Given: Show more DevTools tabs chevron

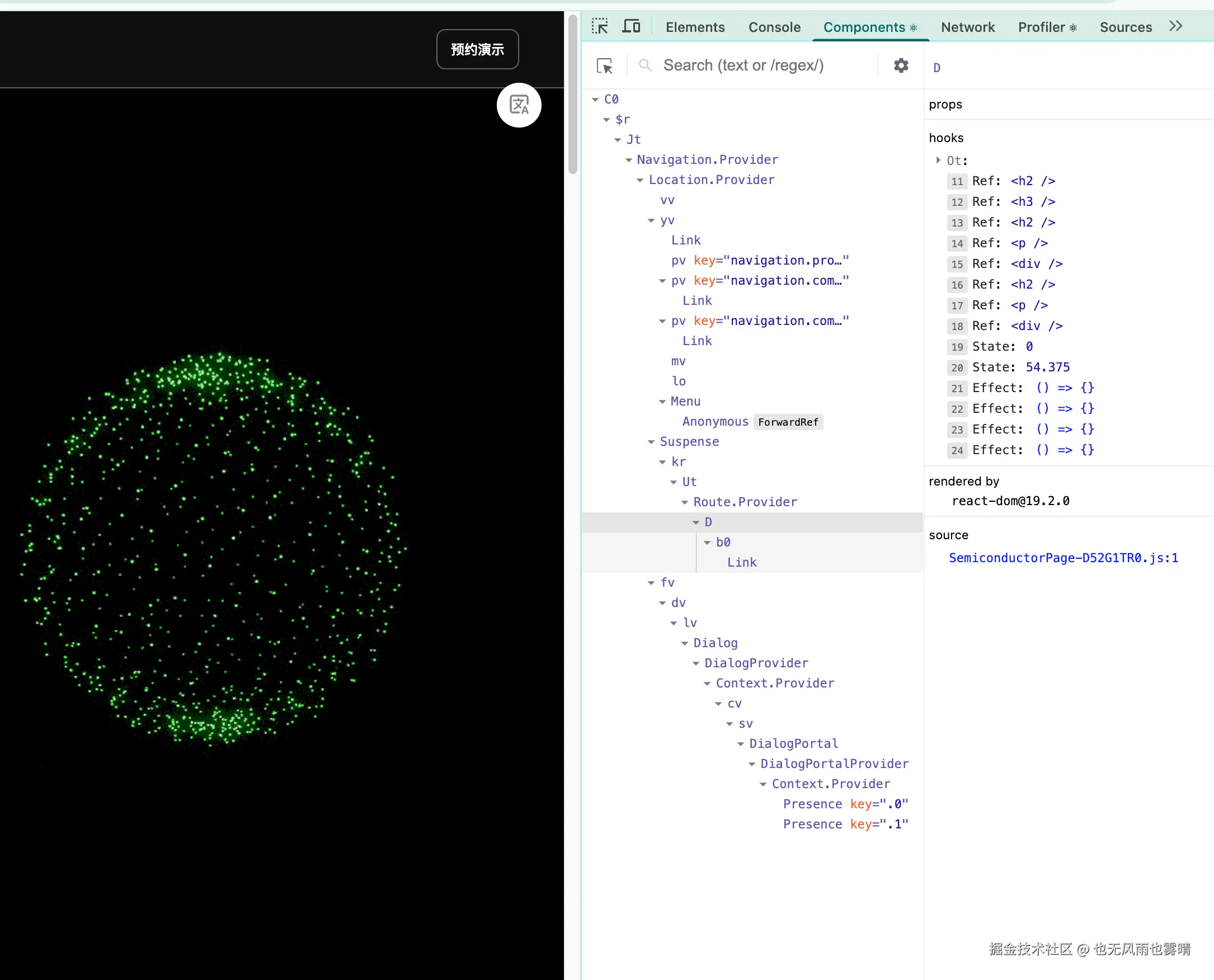Looking at the screenshot, I should (1175, 26).
